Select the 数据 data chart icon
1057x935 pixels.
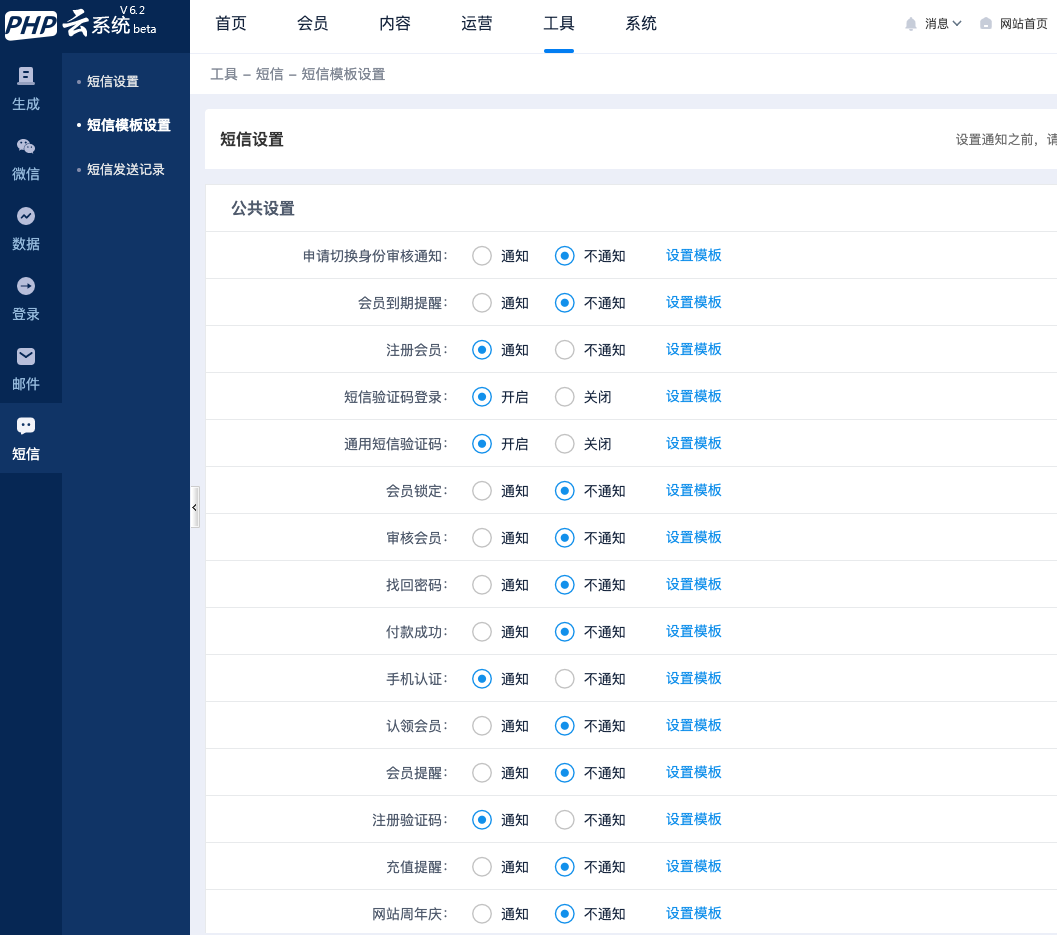point(26,216)
